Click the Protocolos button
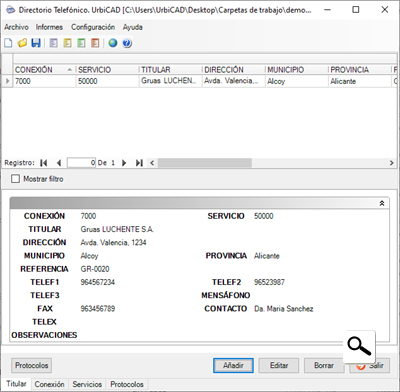This screenshot has width=400, height=392. 32,365
